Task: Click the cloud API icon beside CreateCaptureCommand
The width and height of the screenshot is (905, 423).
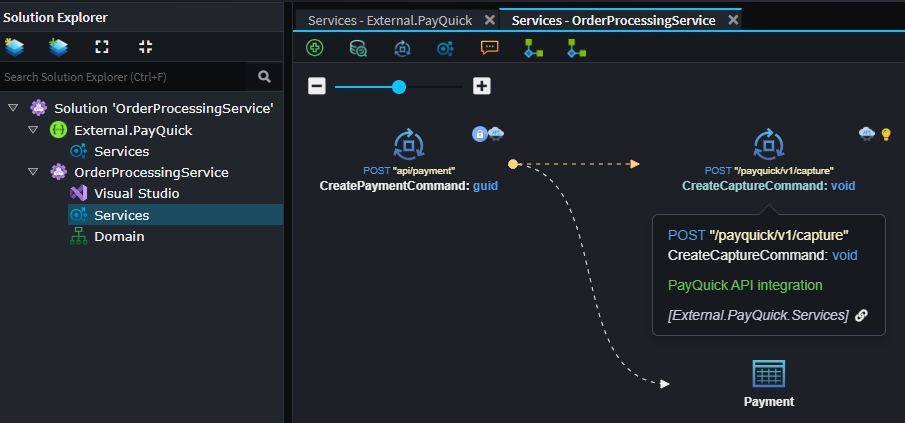Action: pos(867,134)
